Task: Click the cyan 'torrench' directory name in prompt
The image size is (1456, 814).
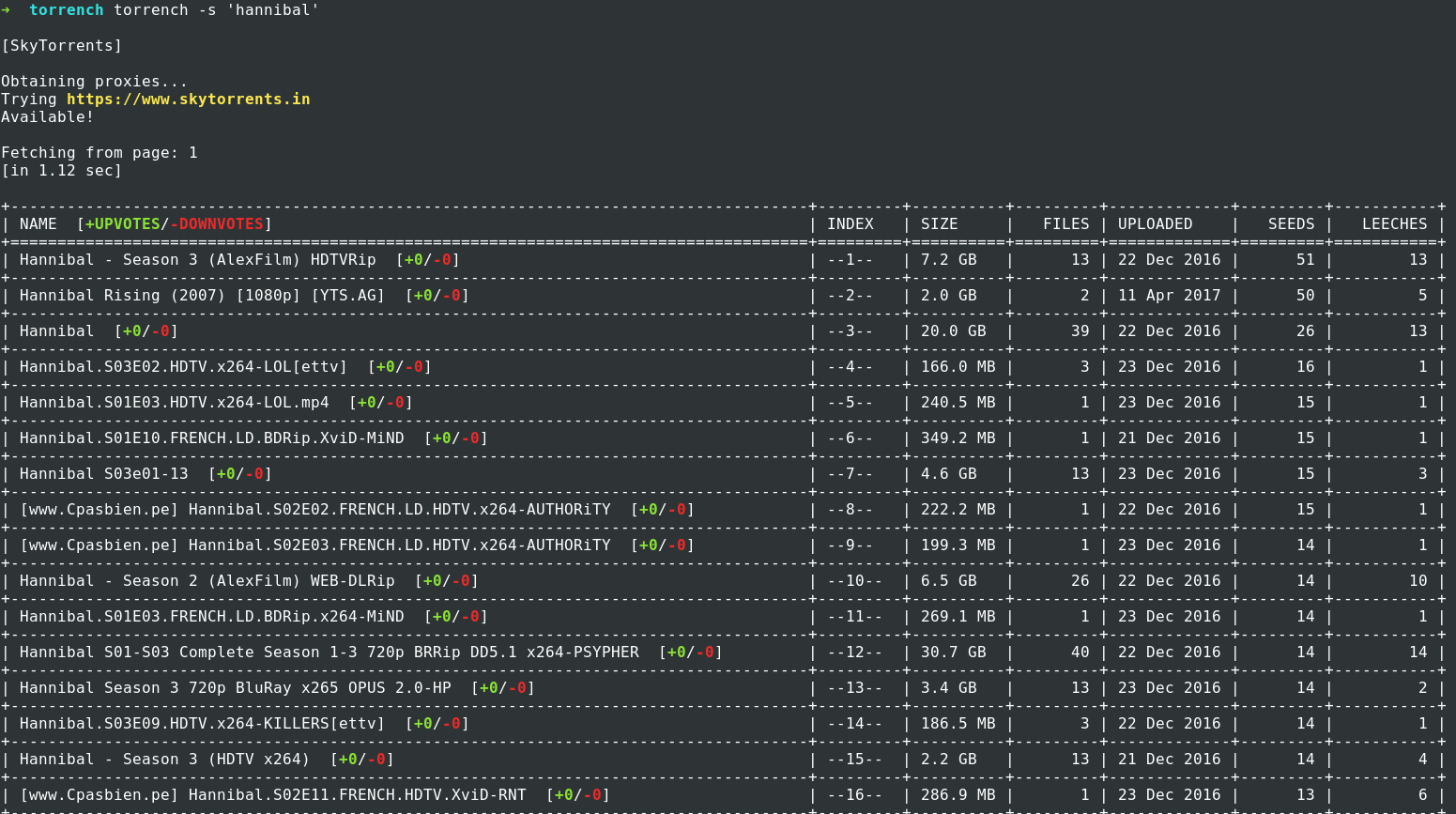Action: pos(67,9)
